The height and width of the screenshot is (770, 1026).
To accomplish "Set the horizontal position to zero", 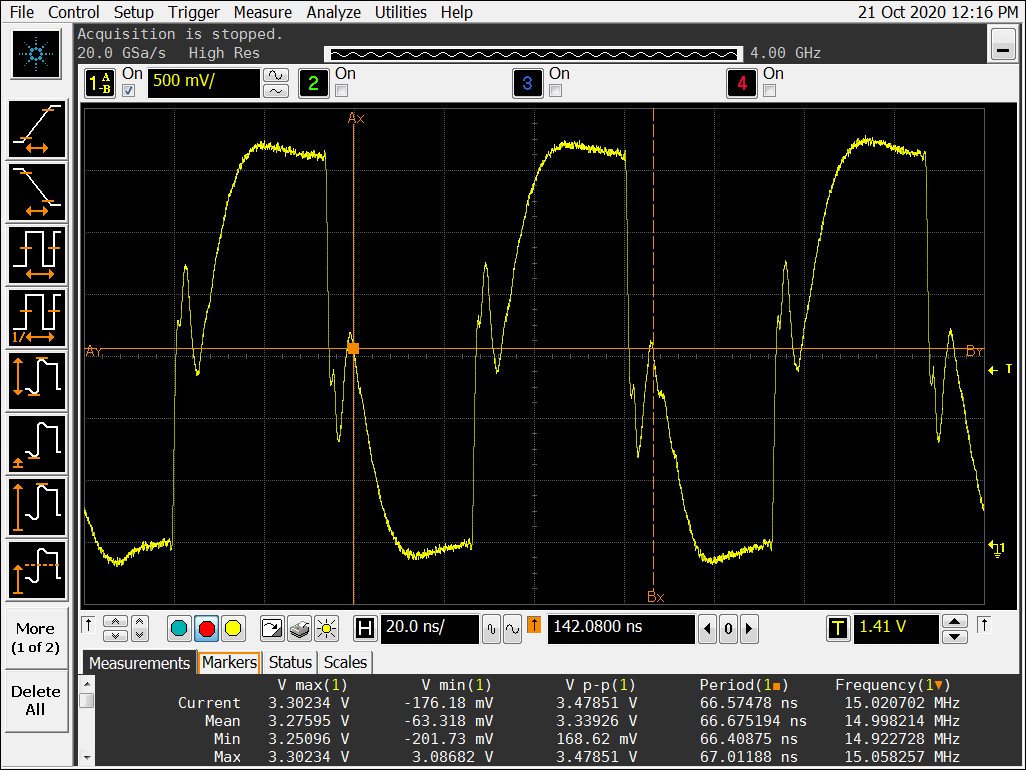I will (728, 629).
